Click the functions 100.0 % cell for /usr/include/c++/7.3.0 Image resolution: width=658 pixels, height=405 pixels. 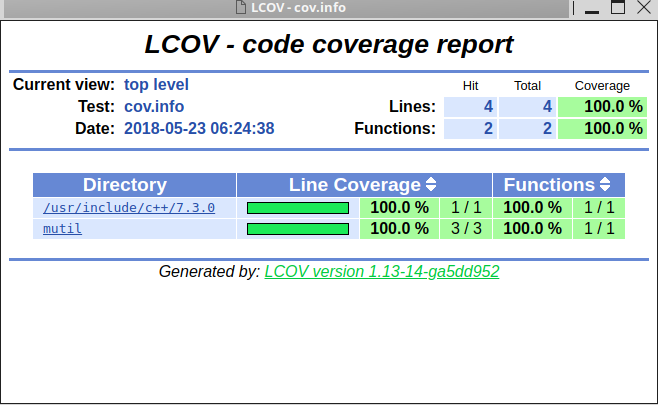point(533,208)
